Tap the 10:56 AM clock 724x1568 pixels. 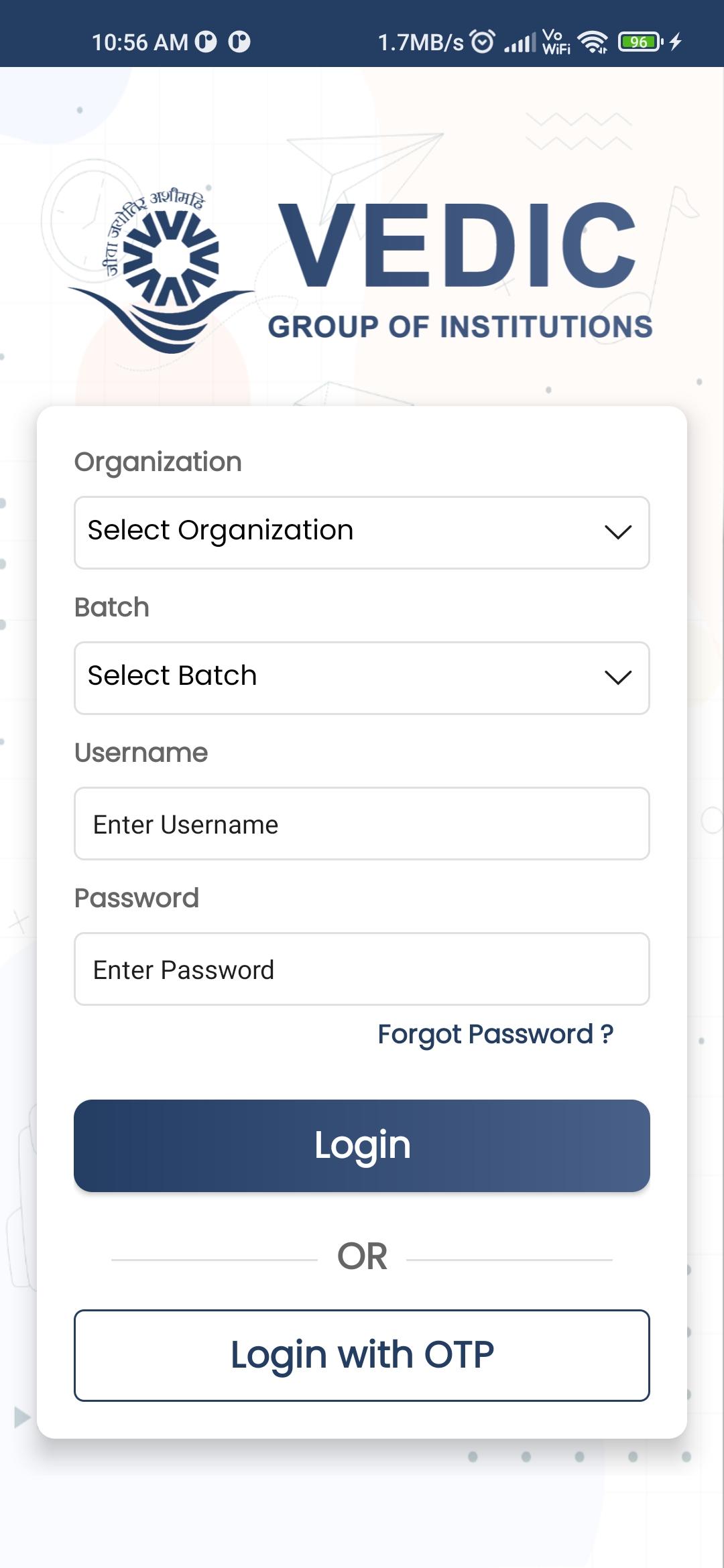point(140,42)
